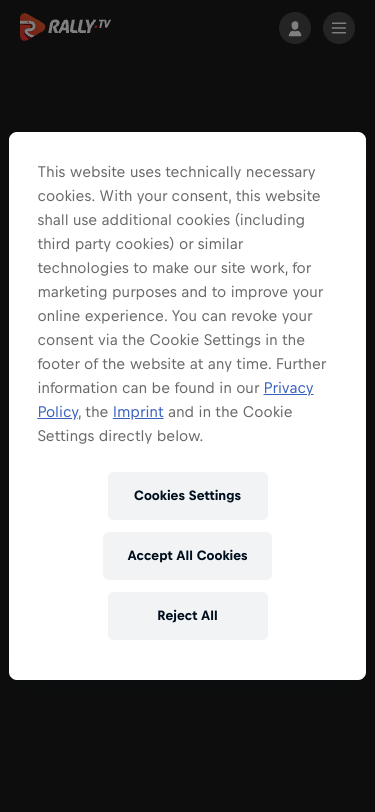Decline optional cookies with Reject All
375x812 pixels.
point(188,616)
